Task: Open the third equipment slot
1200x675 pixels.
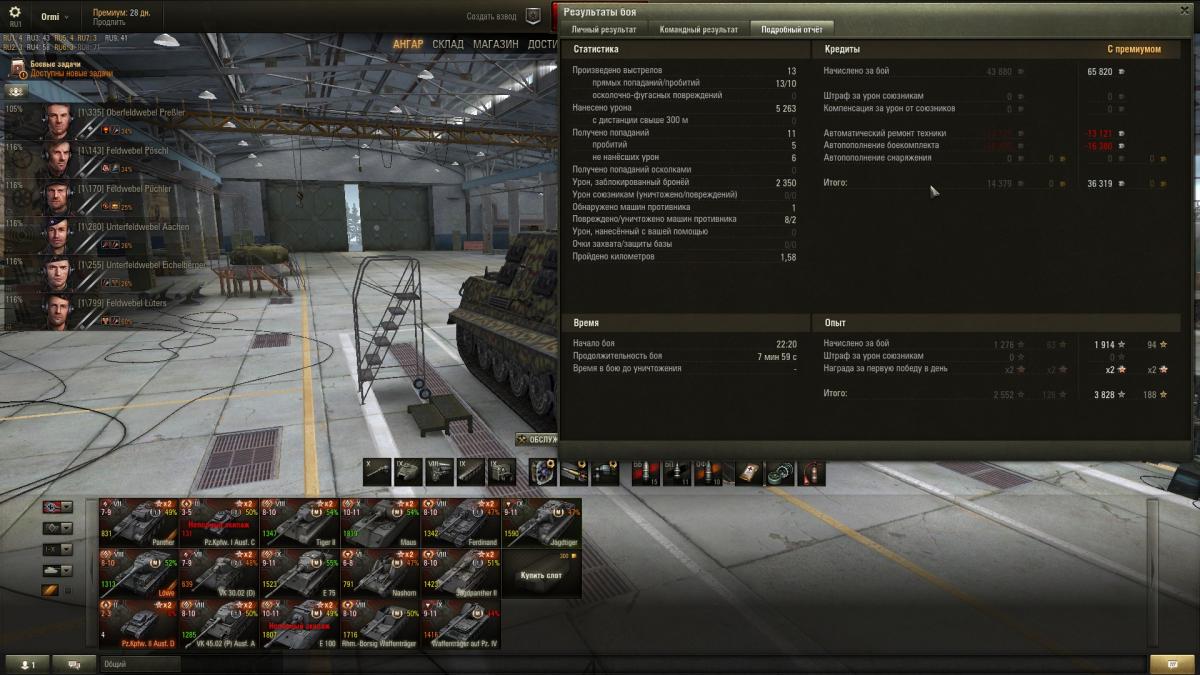Action: [605, 471]
